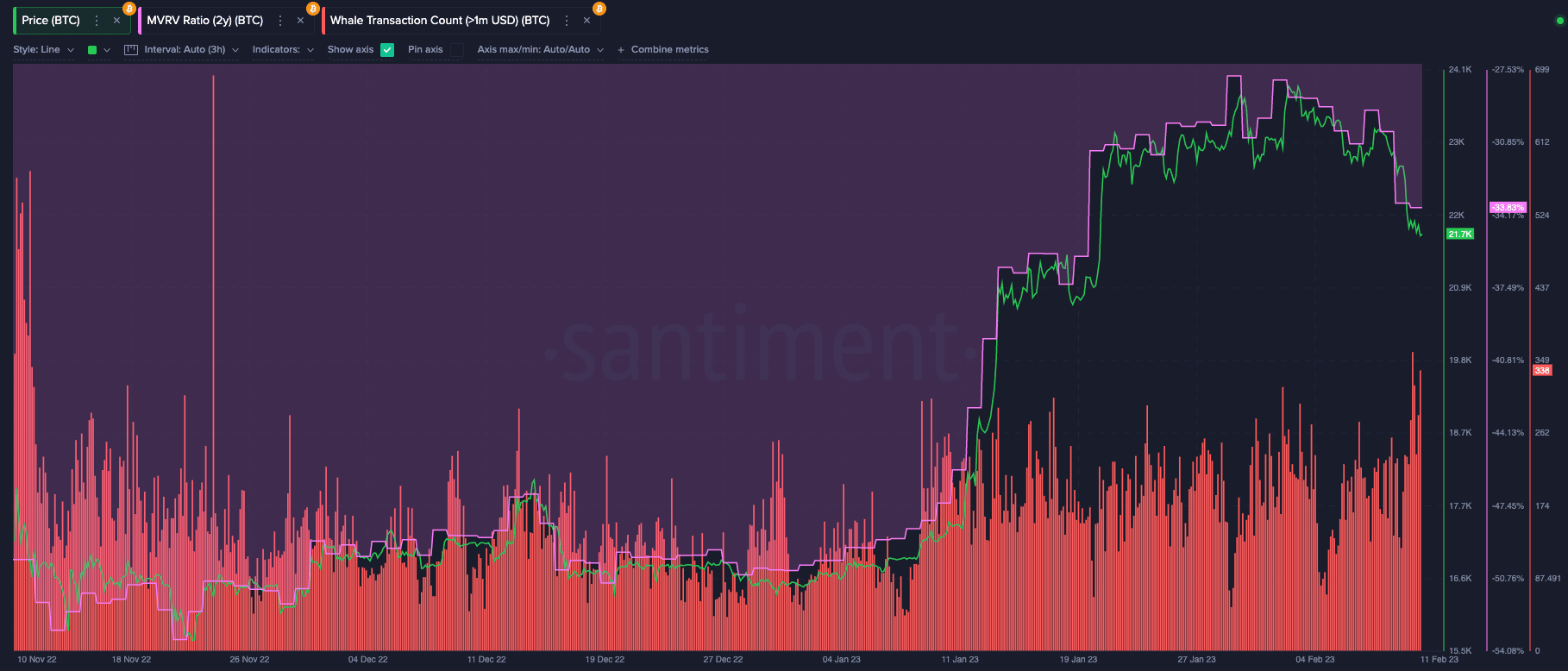This screenshot has width=1568, height=671.
Task: Click the Bitcoin badge on Whale Transaction tab
Action: (x=599, y=9)
